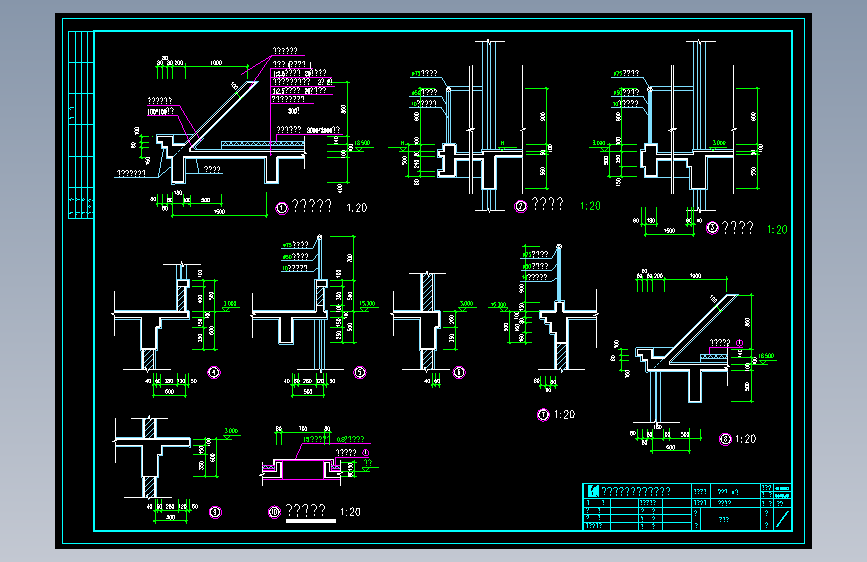
Task: Pick the circled detail number 8 marker
Action: point(725,439)
